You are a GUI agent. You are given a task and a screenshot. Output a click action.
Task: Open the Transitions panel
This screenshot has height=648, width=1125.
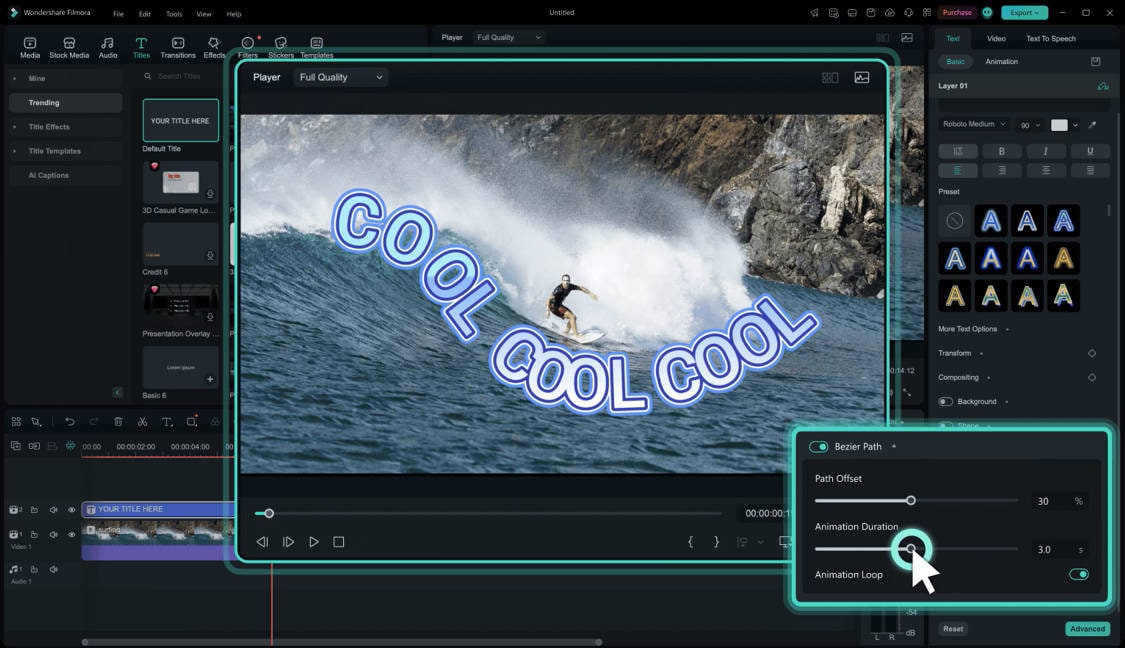(x=178, y=47)
